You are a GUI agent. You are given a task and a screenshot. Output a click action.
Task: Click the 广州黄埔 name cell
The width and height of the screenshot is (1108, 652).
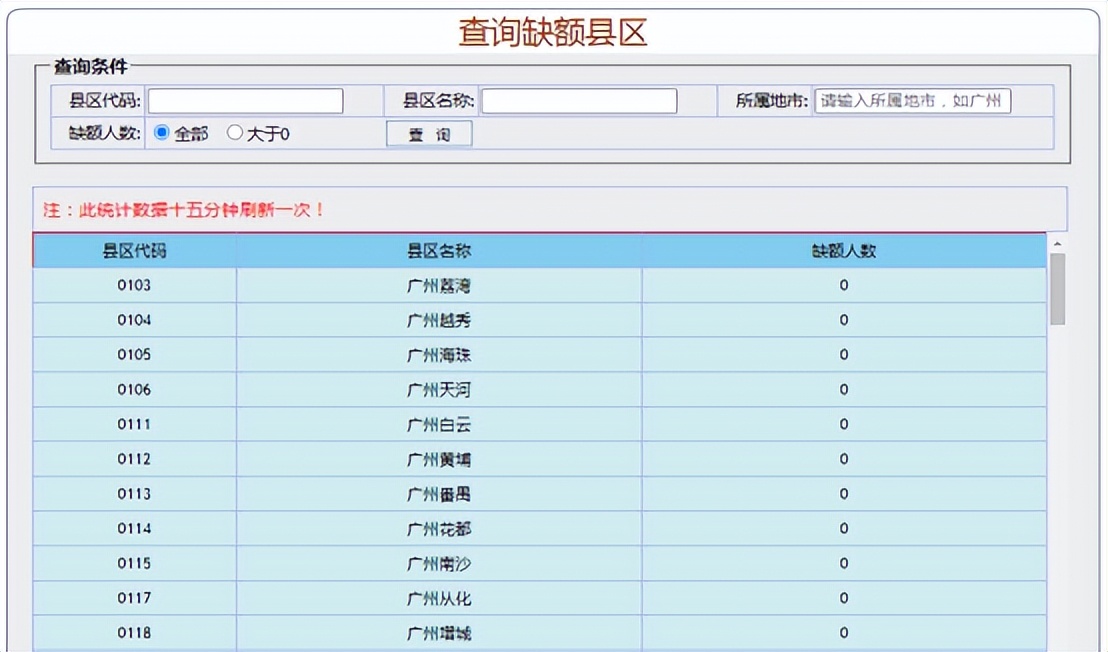coord(439,459)
